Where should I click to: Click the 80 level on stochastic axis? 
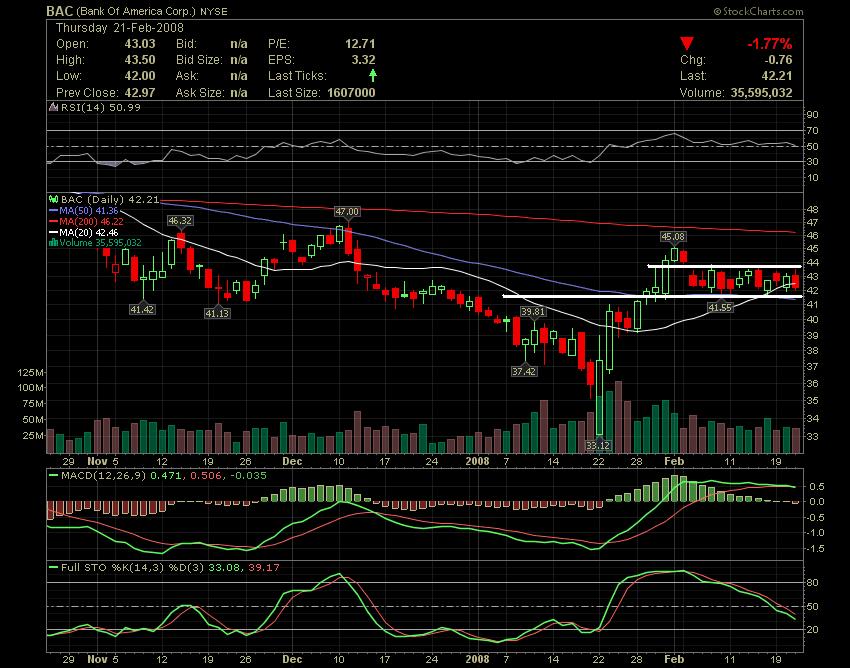pyautogui.click(x=813, y=582)
